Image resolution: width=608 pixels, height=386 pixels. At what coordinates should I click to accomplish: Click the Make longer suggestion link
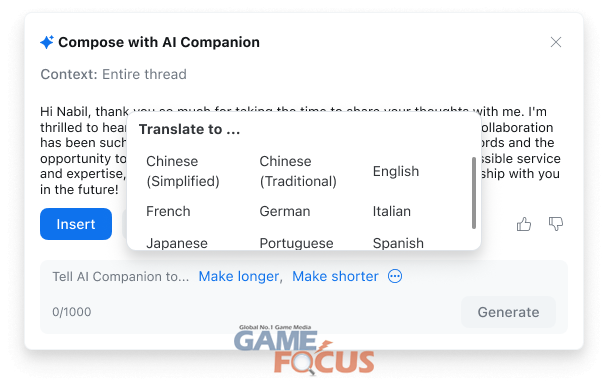pos(239,276)
